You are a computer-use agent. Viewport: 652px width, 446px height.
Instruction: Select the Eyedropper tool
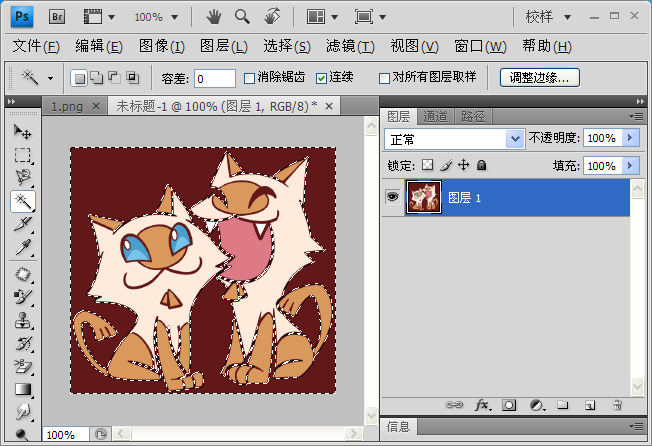coord(22,247)
